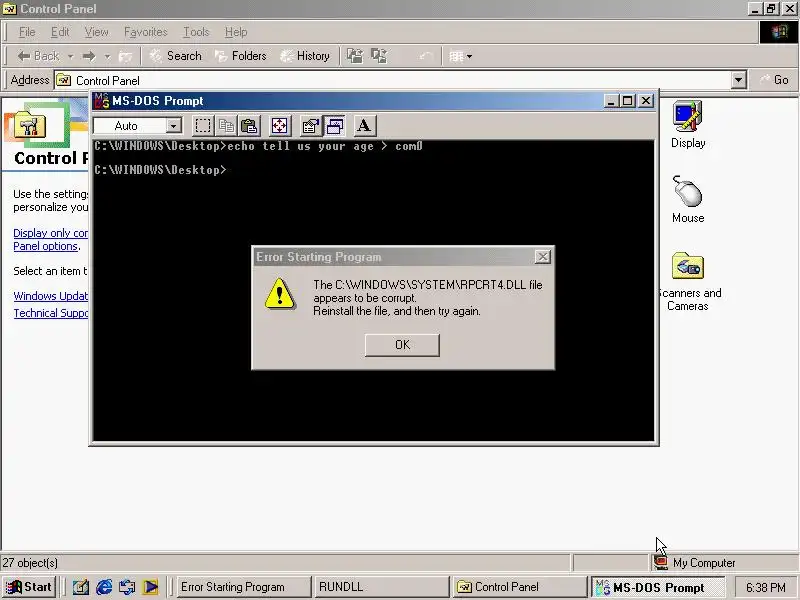Click the Control Panel folder icon in sidebar
The image size is (800, 600).
pos(30,124)
